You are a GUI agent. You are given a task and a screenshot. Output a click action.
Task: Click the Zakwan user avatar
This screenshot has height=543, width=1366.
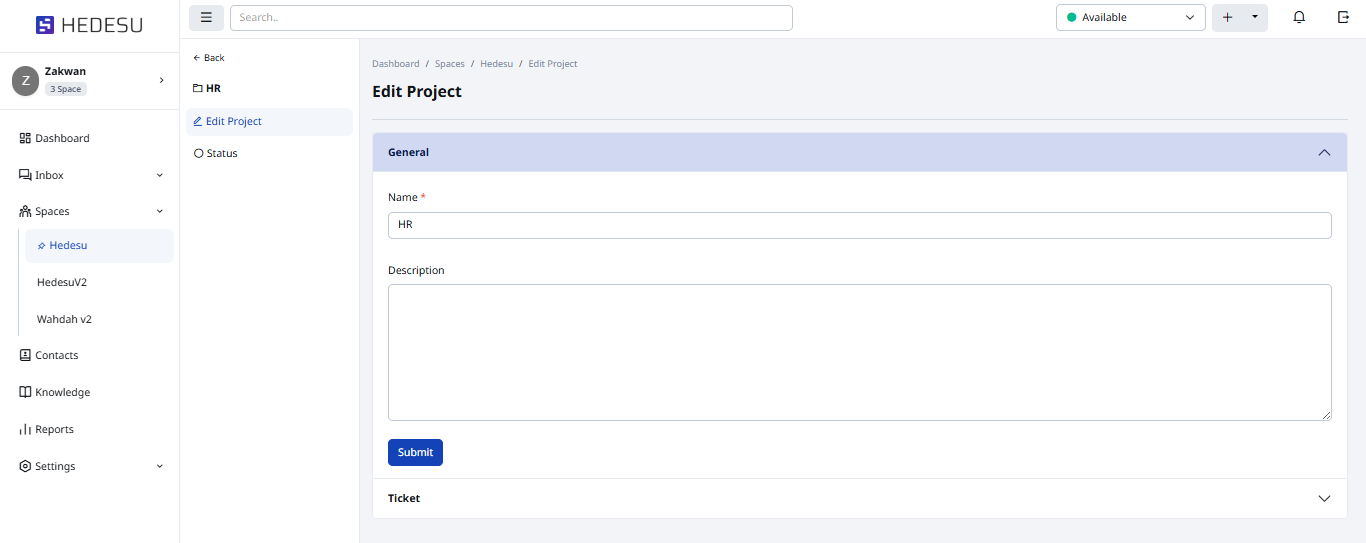point(25,81)
